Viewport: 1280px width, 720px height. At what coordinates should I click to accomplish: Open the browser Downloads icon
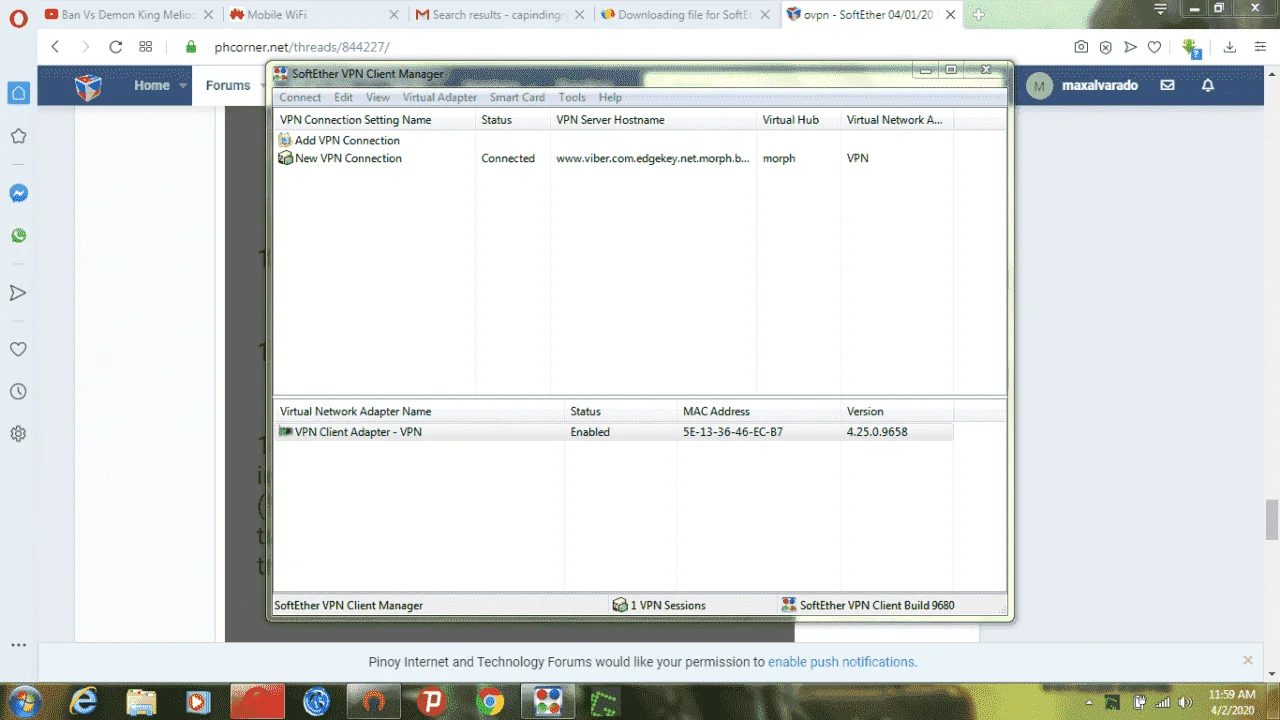click(1230, 47)
